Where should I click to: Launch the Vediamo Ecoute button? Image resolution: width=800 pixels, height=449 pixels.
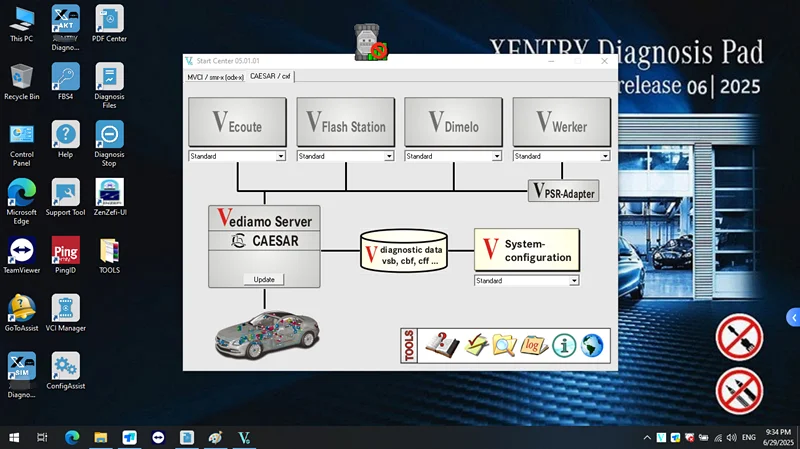coord(237,124)
